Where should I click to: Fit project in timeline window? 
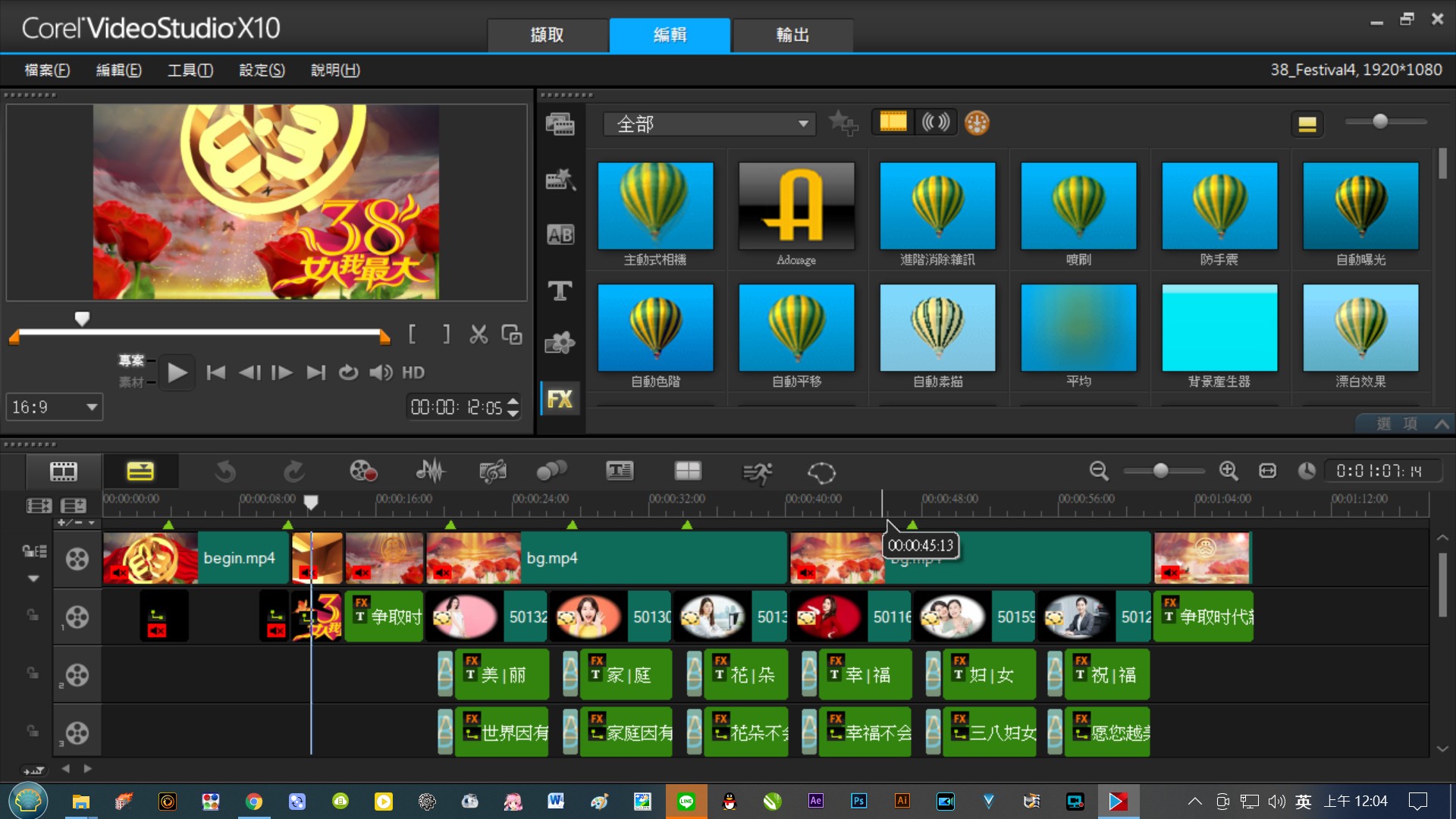1267,471
